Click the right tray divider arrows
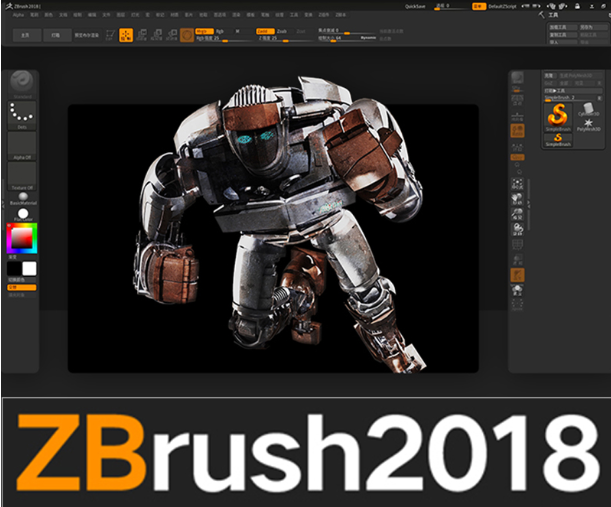Viewport: 611px width, 507px height. [528, 203]
